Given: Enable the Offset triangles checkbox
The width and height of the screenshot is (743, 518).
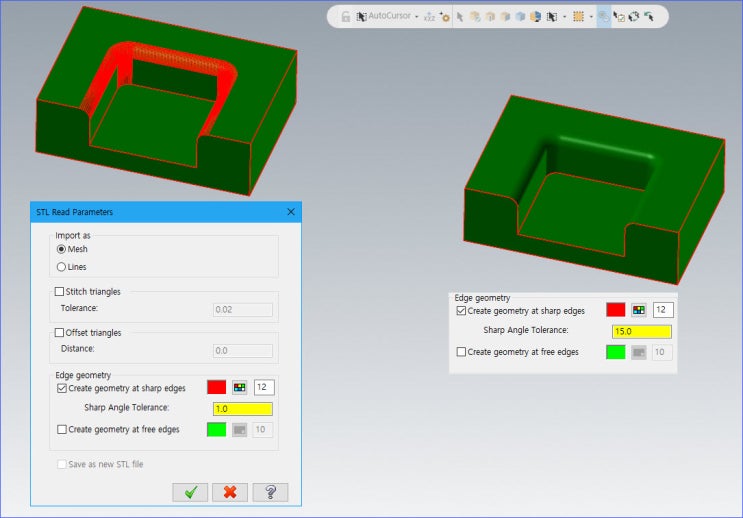Looking at the screenshot, I should point(60,332).
